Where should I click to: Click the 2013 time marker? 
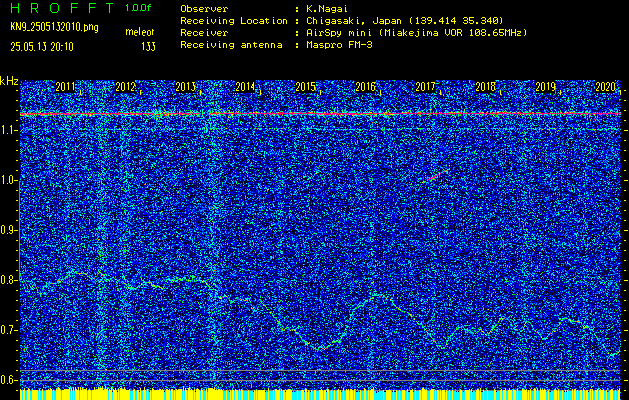point(185,87)
